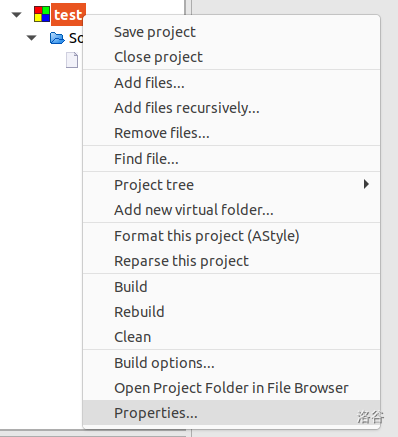Open the Add files... dialog
The height and width of the screenshot is (437, 398).
231,83
